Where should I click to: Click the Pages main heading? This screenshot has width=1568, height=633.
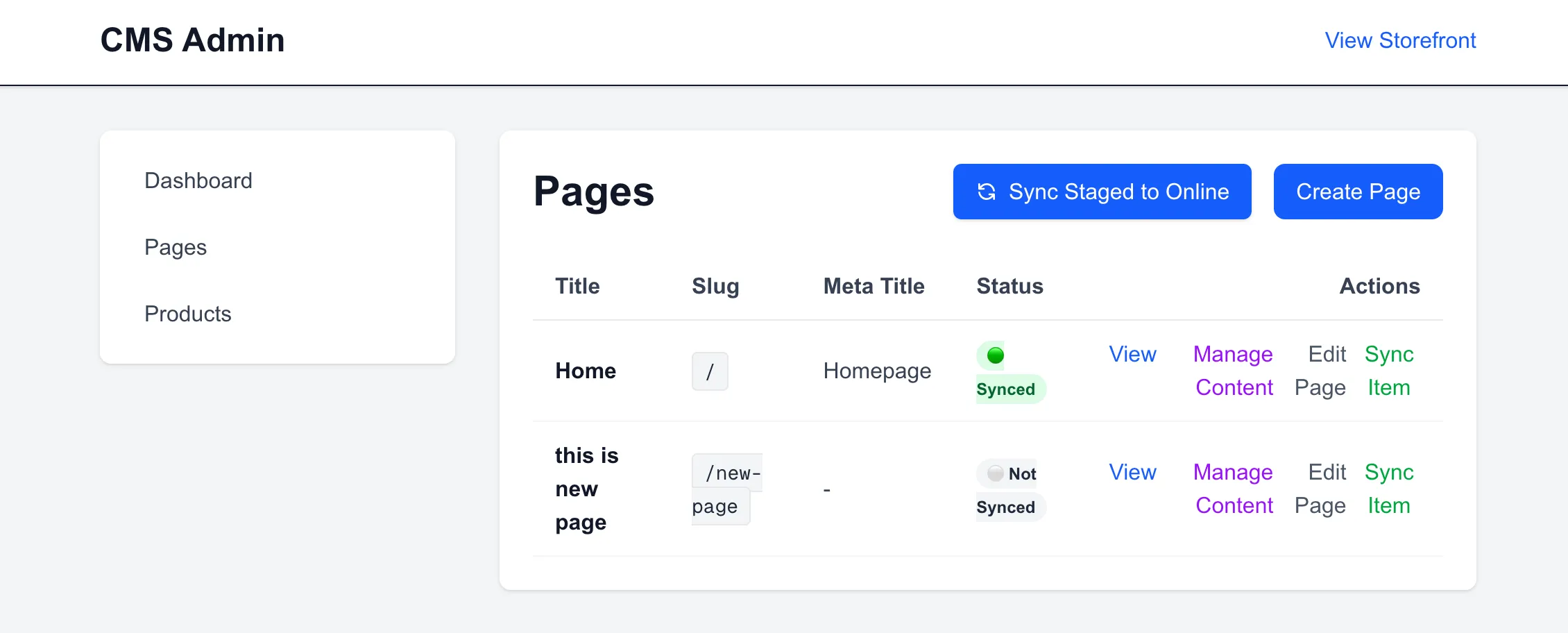click(x=594, y=192)
